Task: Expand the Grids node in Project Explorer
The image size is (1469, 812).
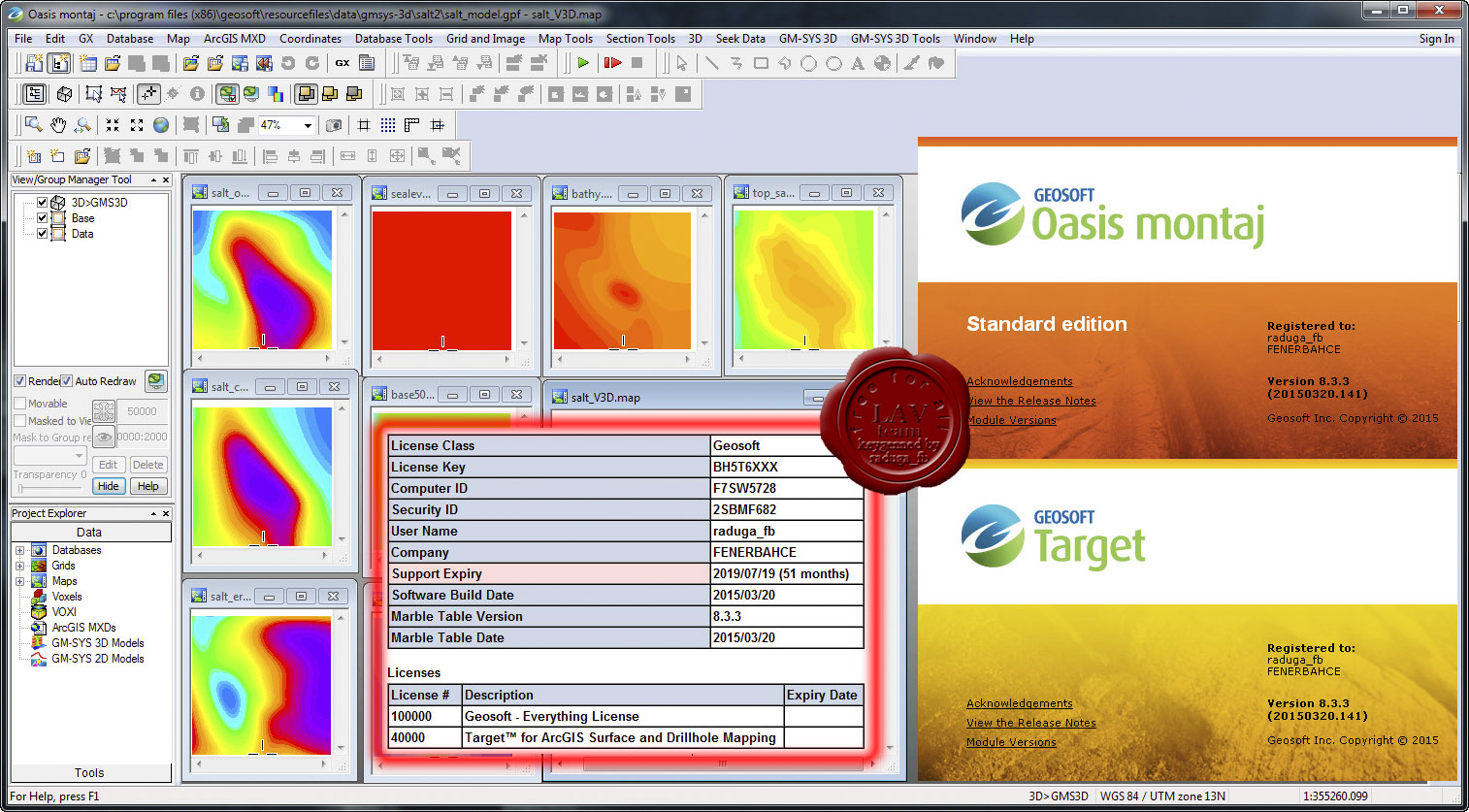Action: [19, 567]
